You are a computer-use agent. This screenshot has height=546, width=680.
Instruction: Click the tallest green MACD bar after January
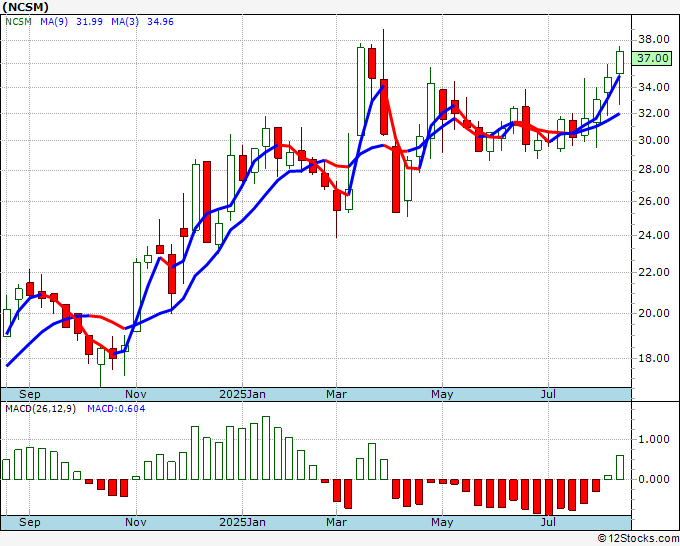(266, 448)
